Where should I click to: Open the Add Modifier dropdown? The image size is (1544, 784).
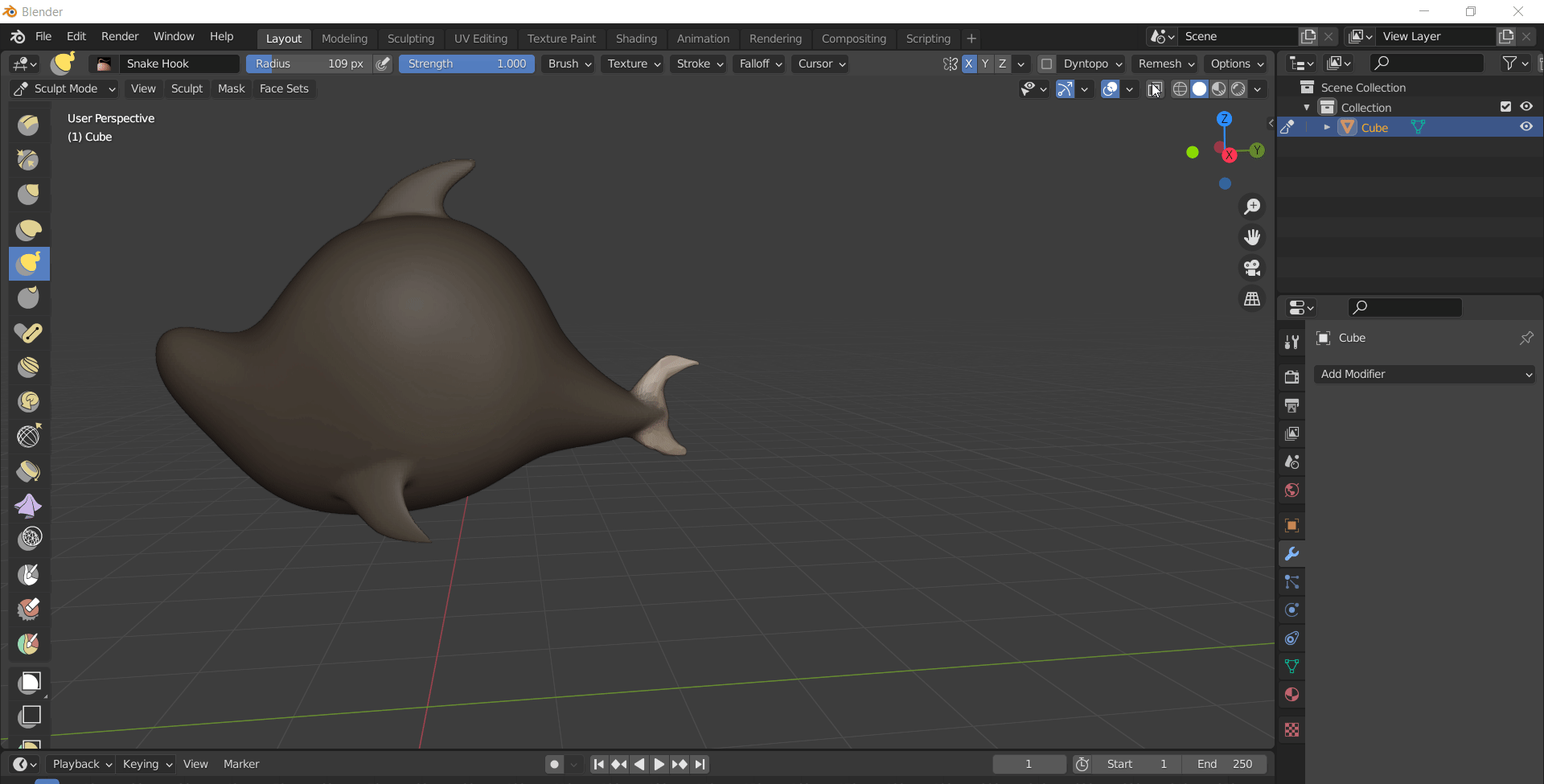point(1424,374)
